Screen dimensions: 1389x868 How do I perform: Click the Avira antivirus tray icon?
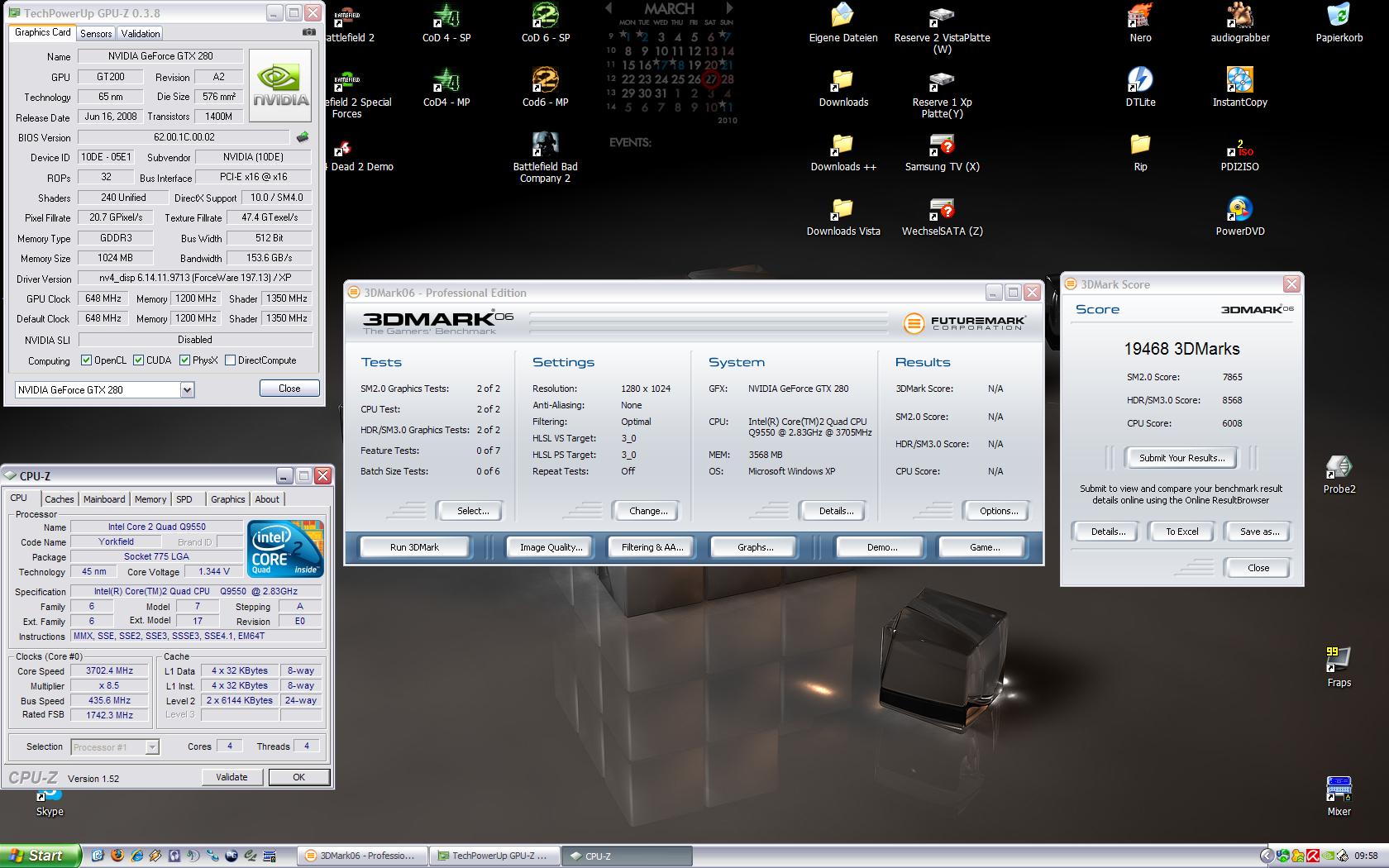point(1313,856)
